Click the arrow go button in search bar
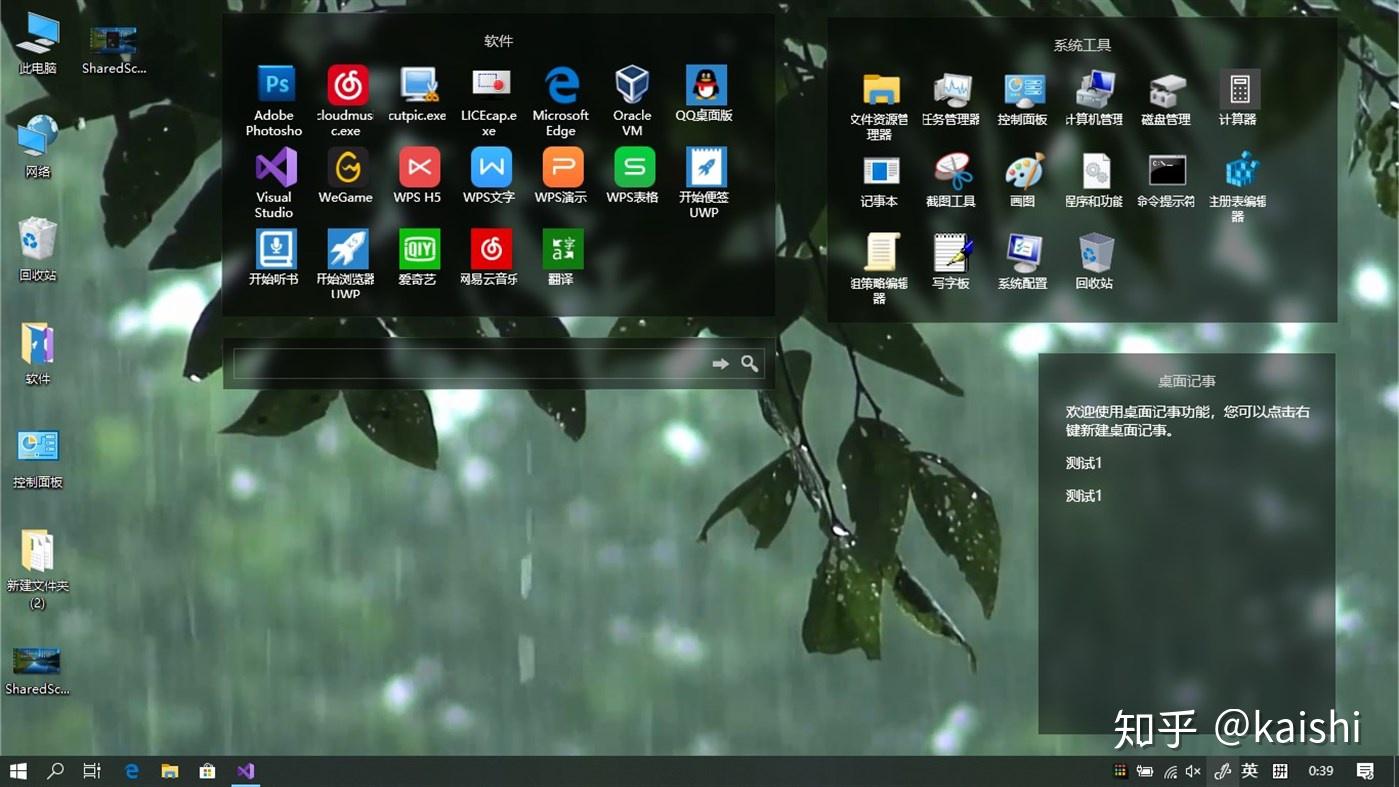The image size is (1399, 787). click(x=720, y=363)
